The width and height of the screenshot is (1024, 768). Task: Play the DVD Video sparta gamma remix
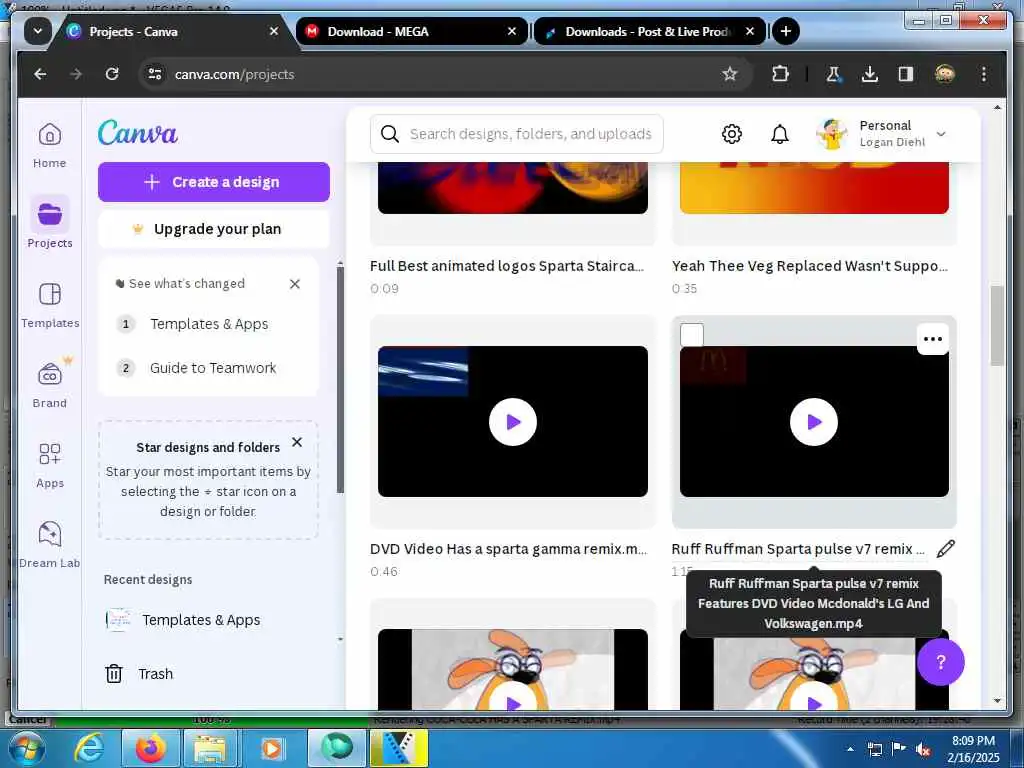tap(513, 422)
